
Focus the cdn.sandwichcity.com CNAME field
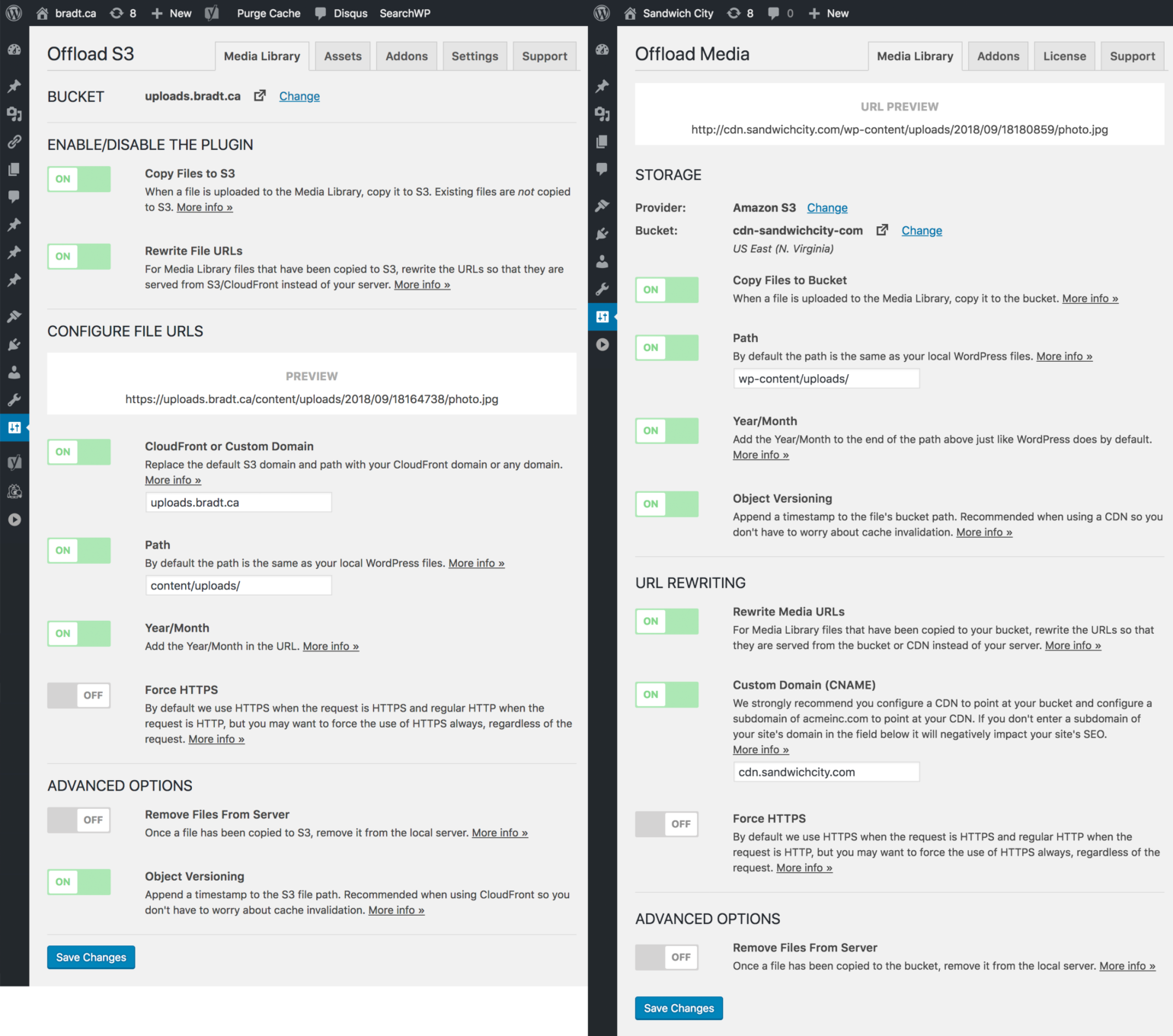pos(826,772)
